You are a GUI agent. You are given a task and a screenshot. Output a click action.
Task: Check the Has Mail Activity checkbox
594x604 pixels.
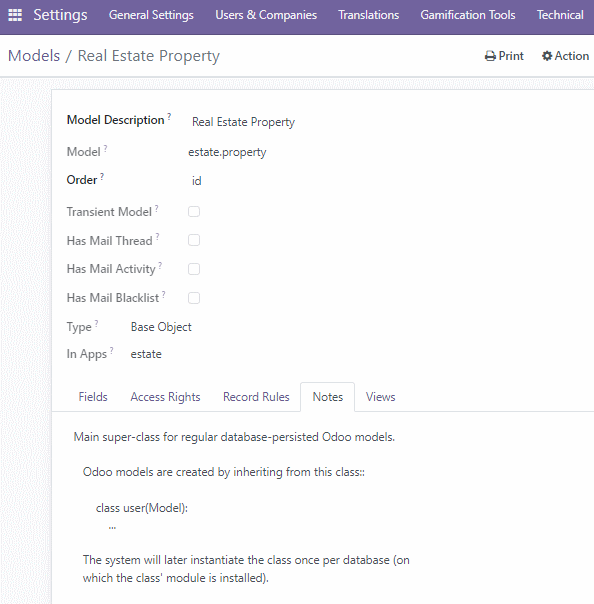(x=194, y=269)
